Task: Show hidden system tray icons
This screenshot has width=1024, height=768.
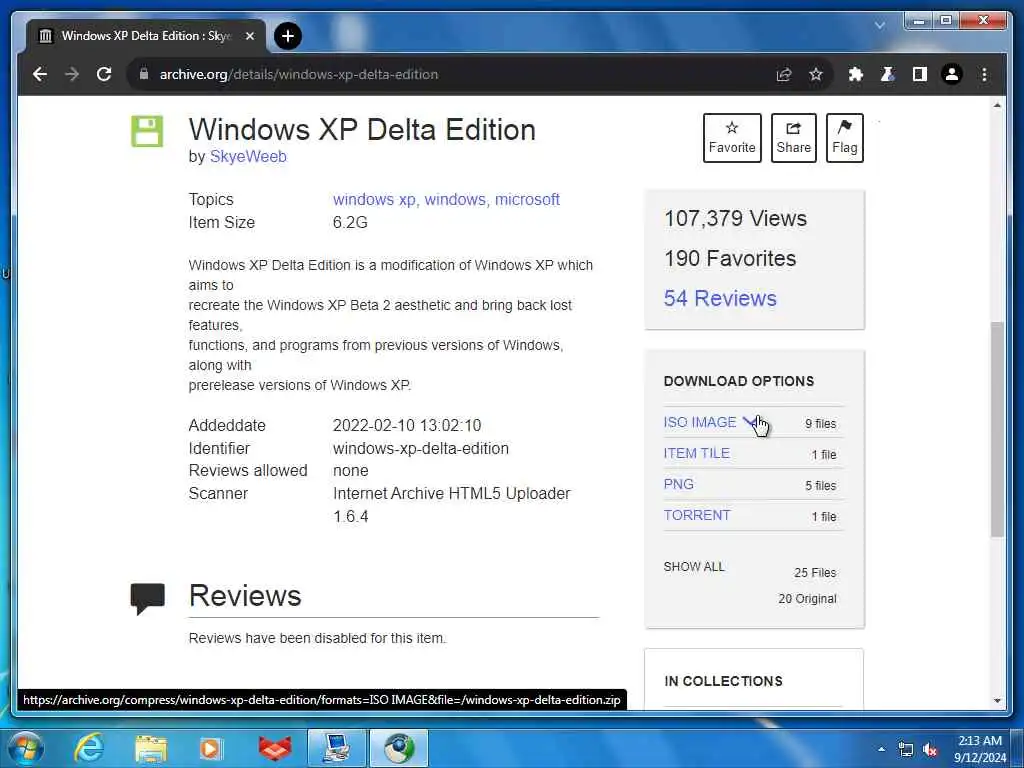Action: [x=881, y=750]
